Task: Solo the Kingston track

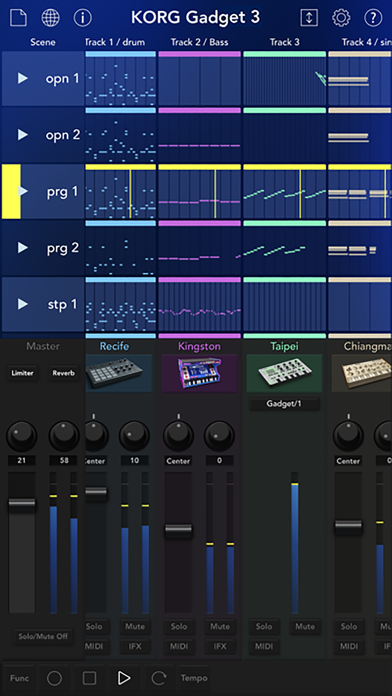Action: pos(179,626)
